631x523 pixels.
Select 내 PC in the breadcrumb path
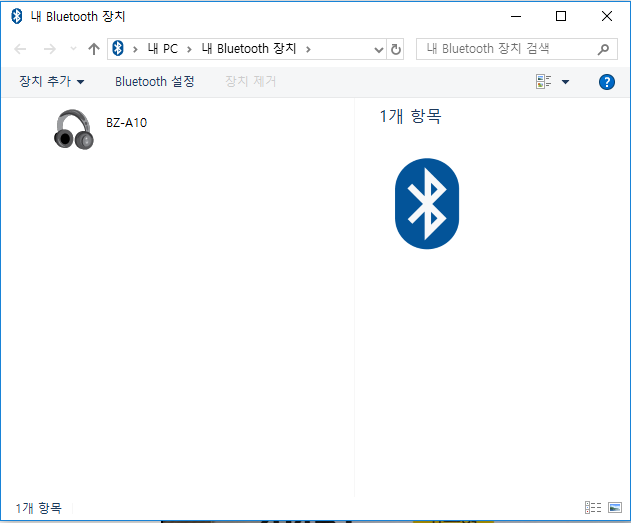tap(163, 49)
